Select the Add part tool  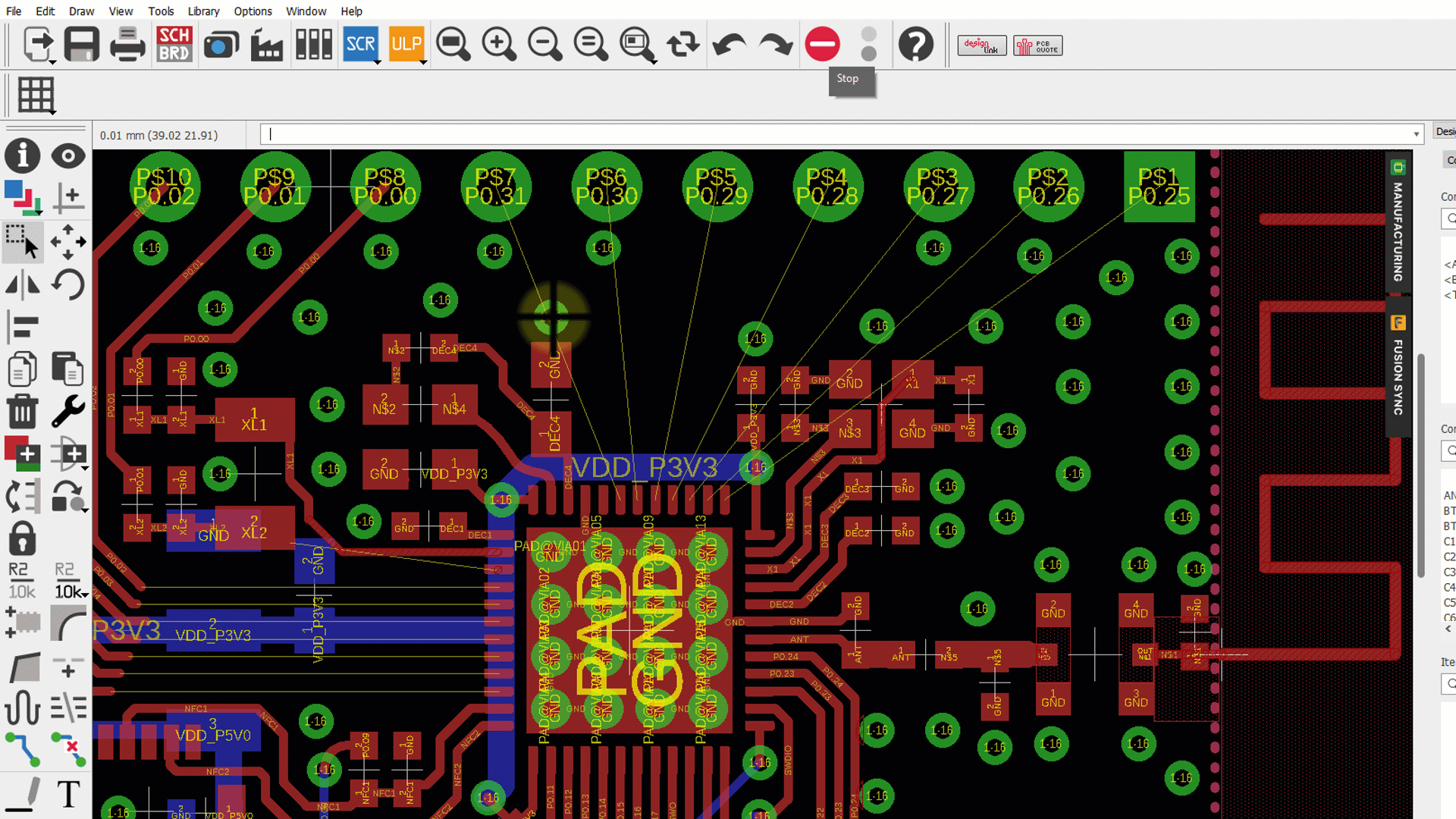click(x=23, y=453)
